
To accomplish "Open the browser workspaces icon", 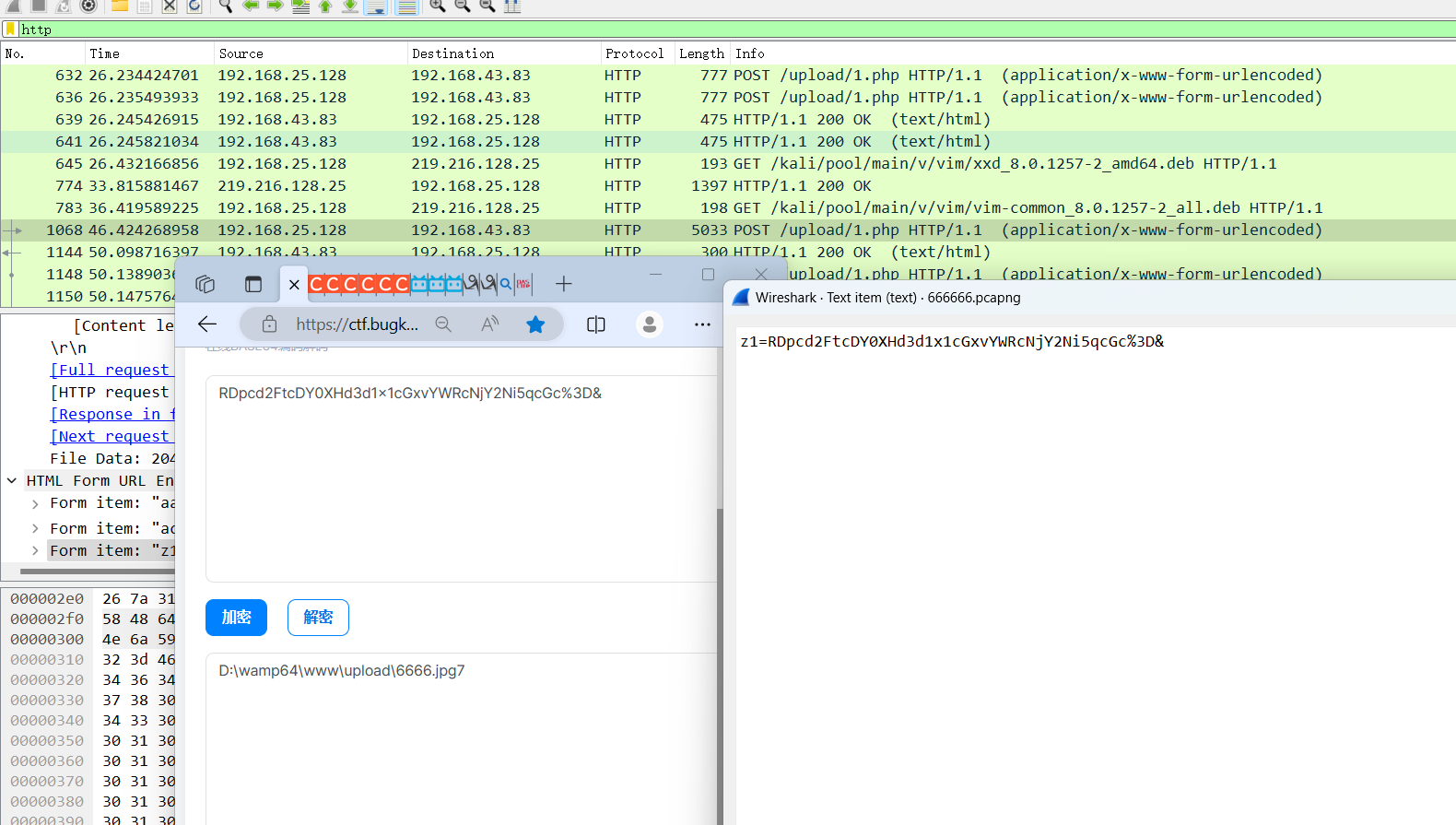I will (205, 284).
